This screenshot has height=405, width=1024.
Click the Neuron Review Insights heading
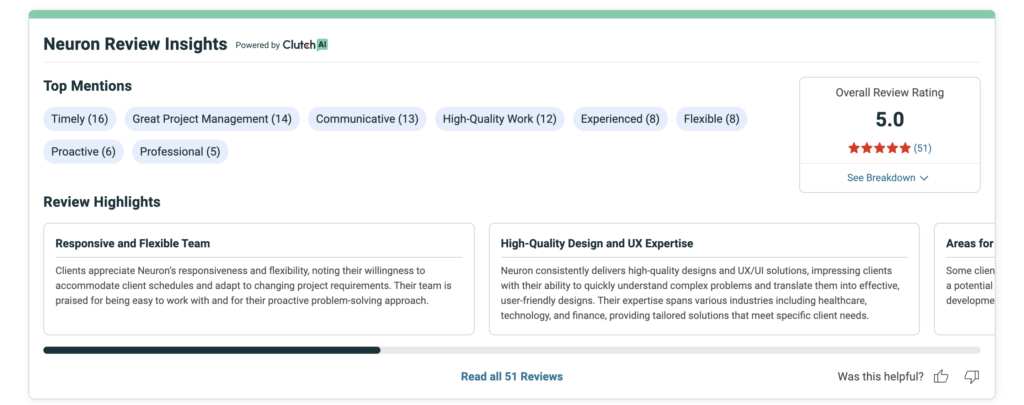click(135, 44)
